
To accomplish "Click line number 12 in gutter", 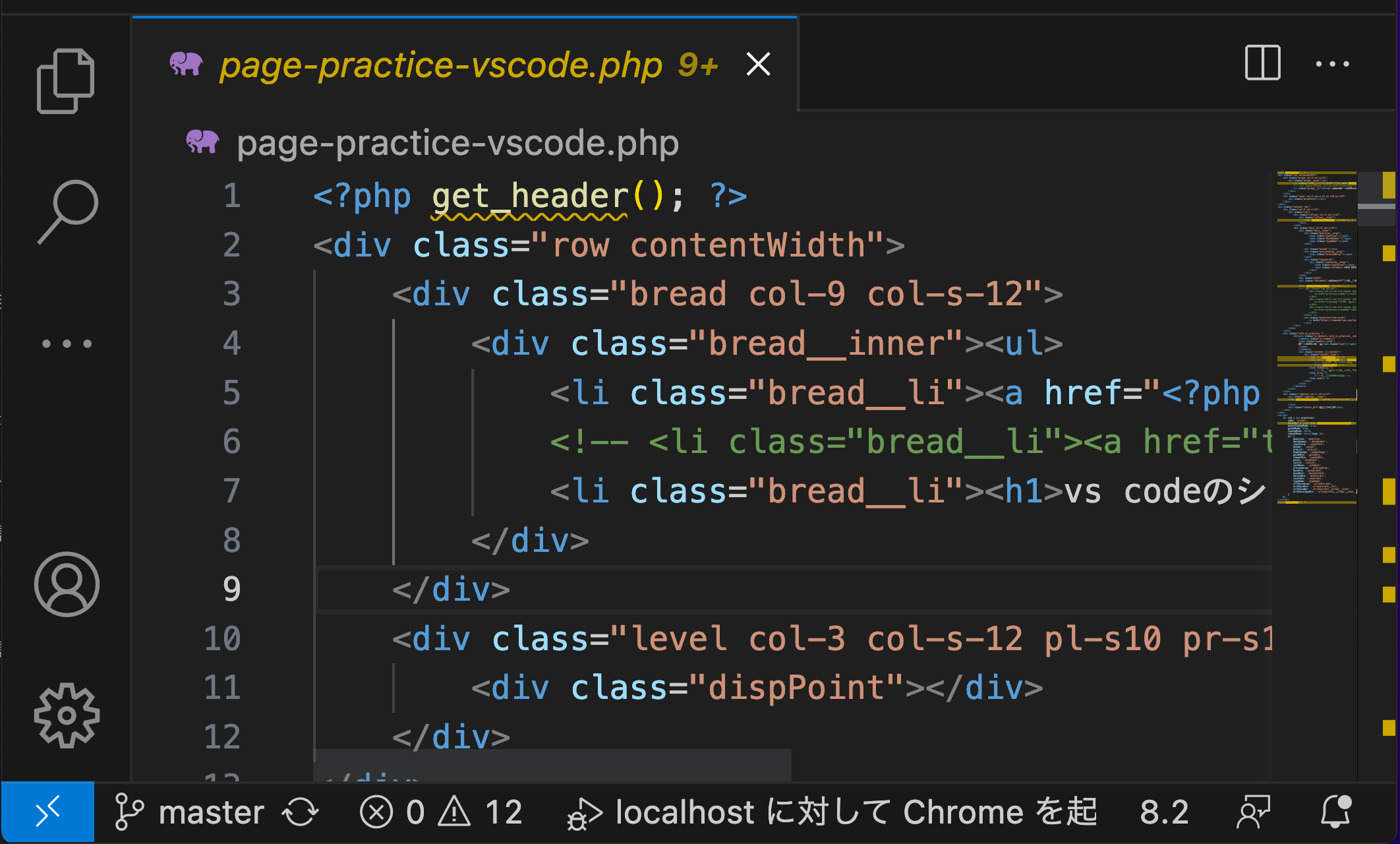I will click(x=222, y=737).
